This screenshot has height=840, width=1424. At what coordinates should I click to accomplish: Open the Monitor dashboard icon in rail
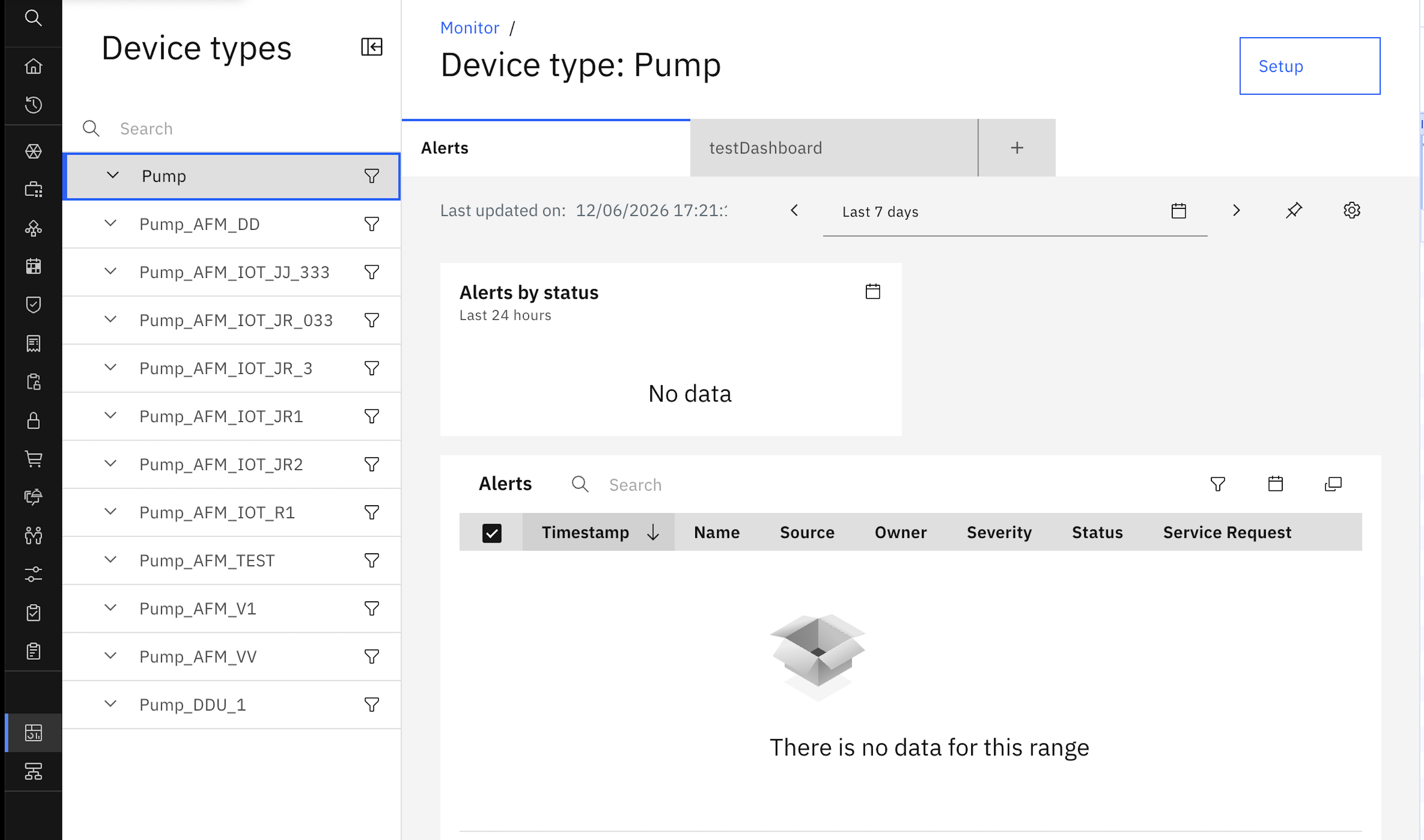coord(34,732)
